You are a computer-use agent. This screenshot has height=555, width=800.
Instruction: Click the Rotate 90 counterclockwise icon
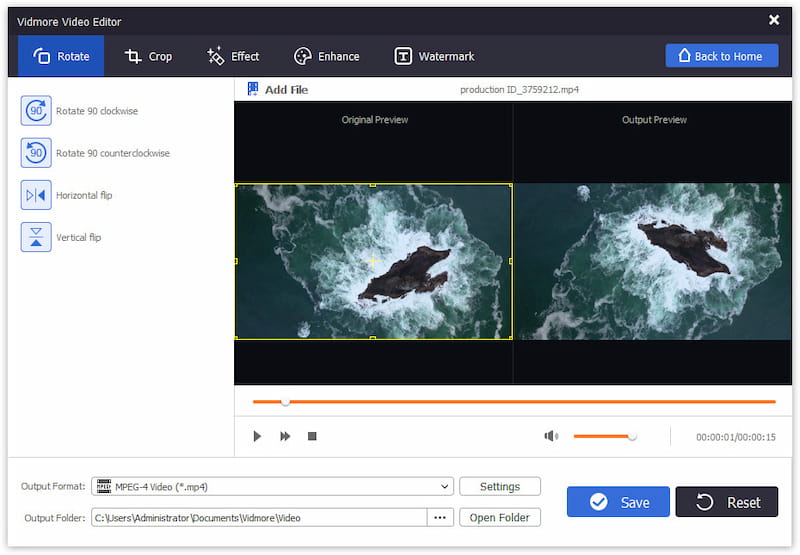[36, 153]
